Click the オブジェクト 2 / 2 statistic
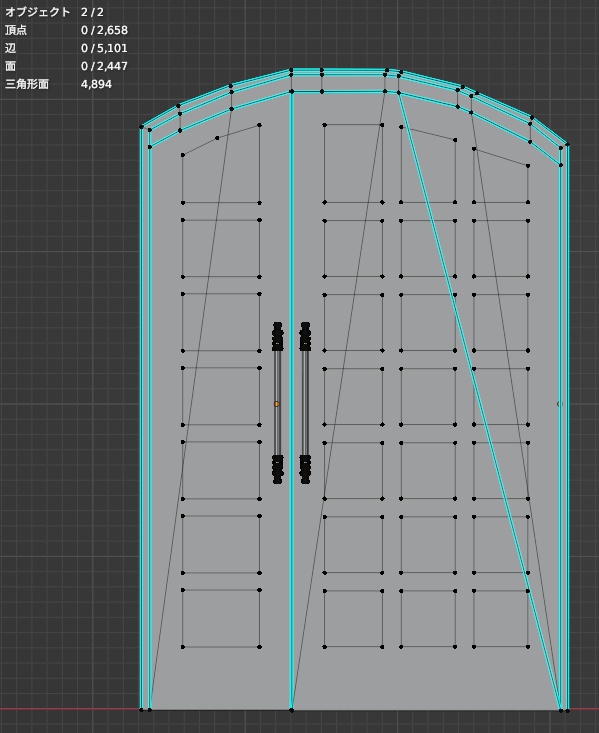This screenshot has height=733, width=599. click(54, 12)
